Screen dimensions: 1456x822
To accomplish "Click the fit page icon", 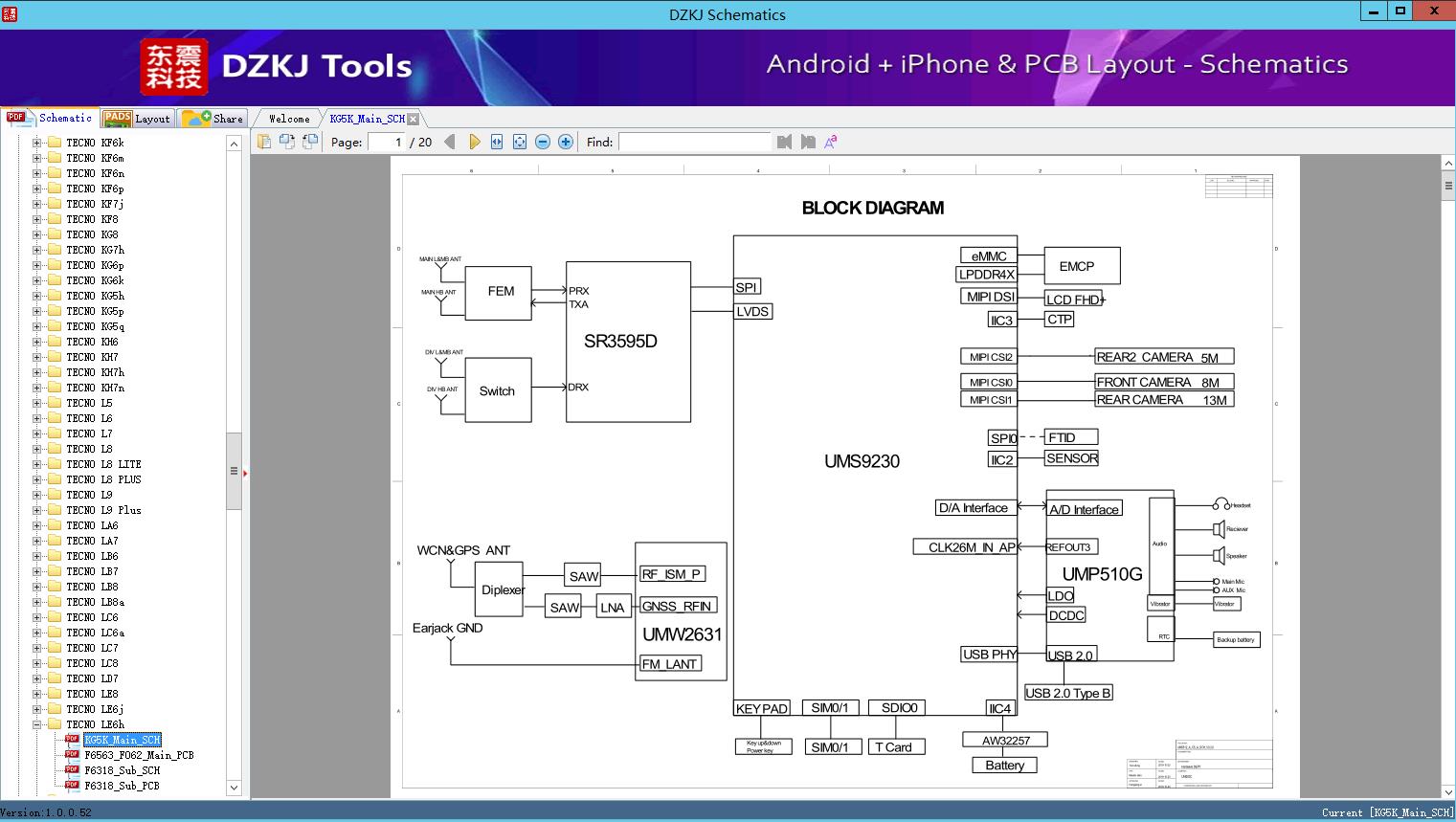I will point(520,142).
